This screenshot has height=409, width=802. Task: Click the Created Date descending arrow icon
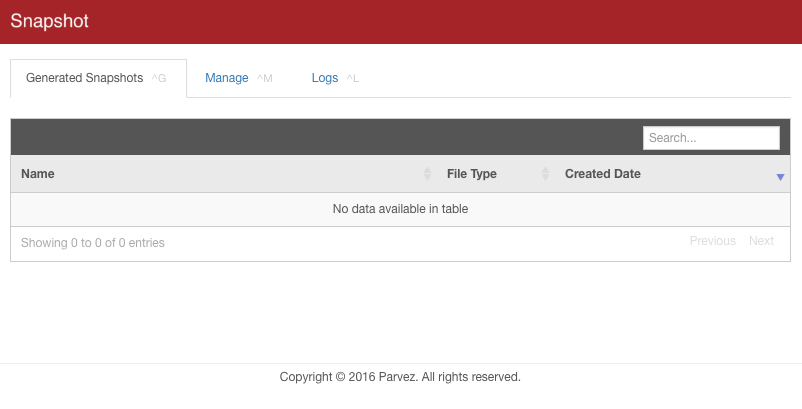coord(780,177)
